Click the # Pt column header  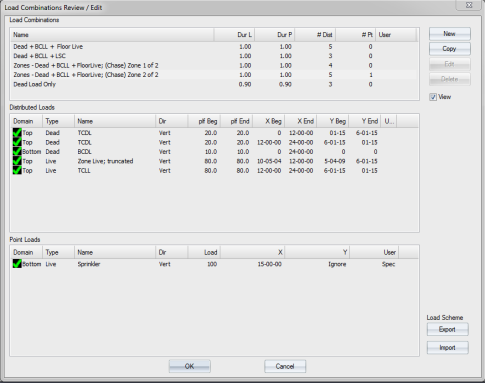pyautogui.click(x=356, y=35)
